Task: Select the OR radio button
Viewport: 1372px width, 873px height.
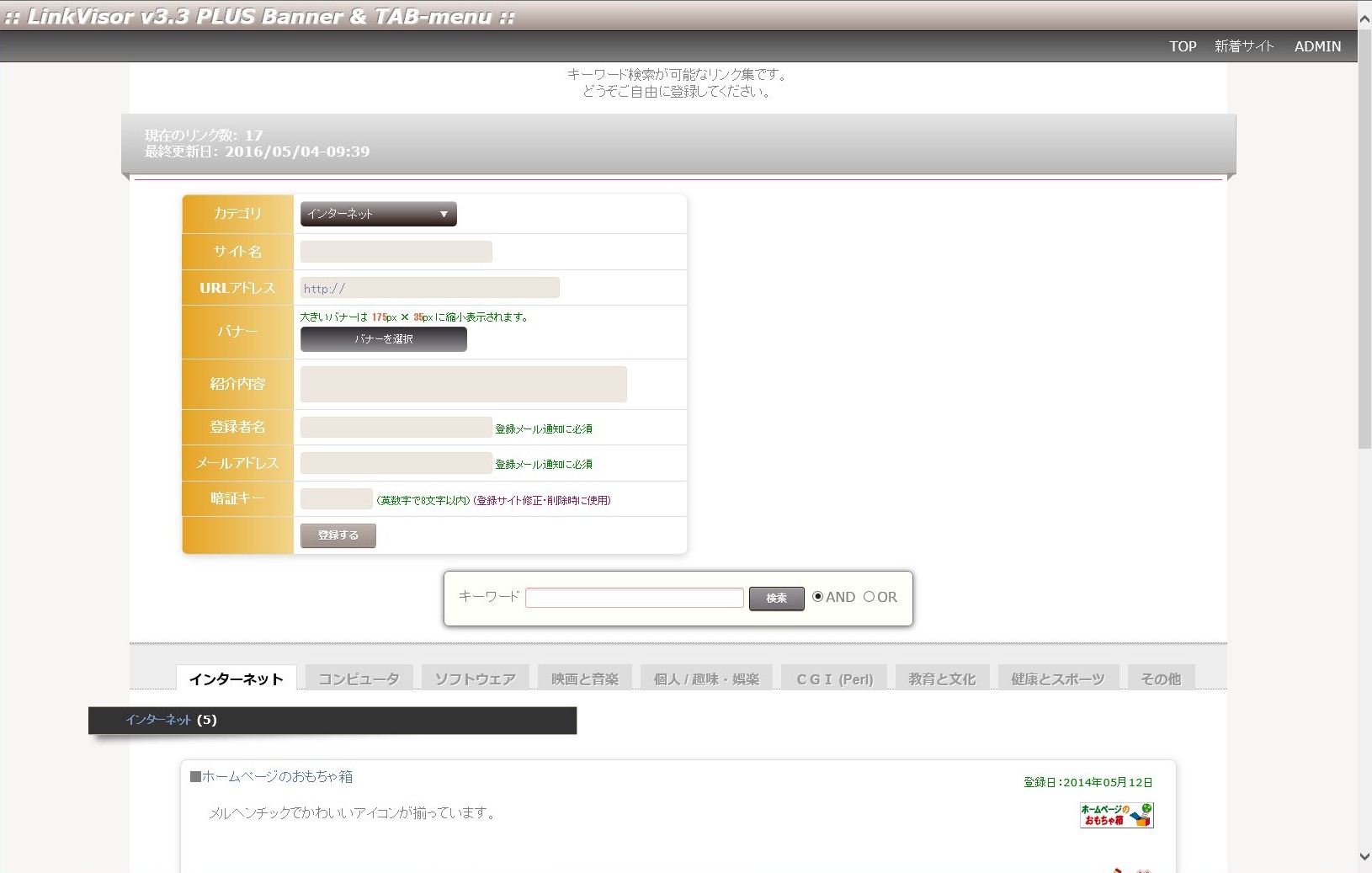Action: pyautogui.click(x=869, y=597)
